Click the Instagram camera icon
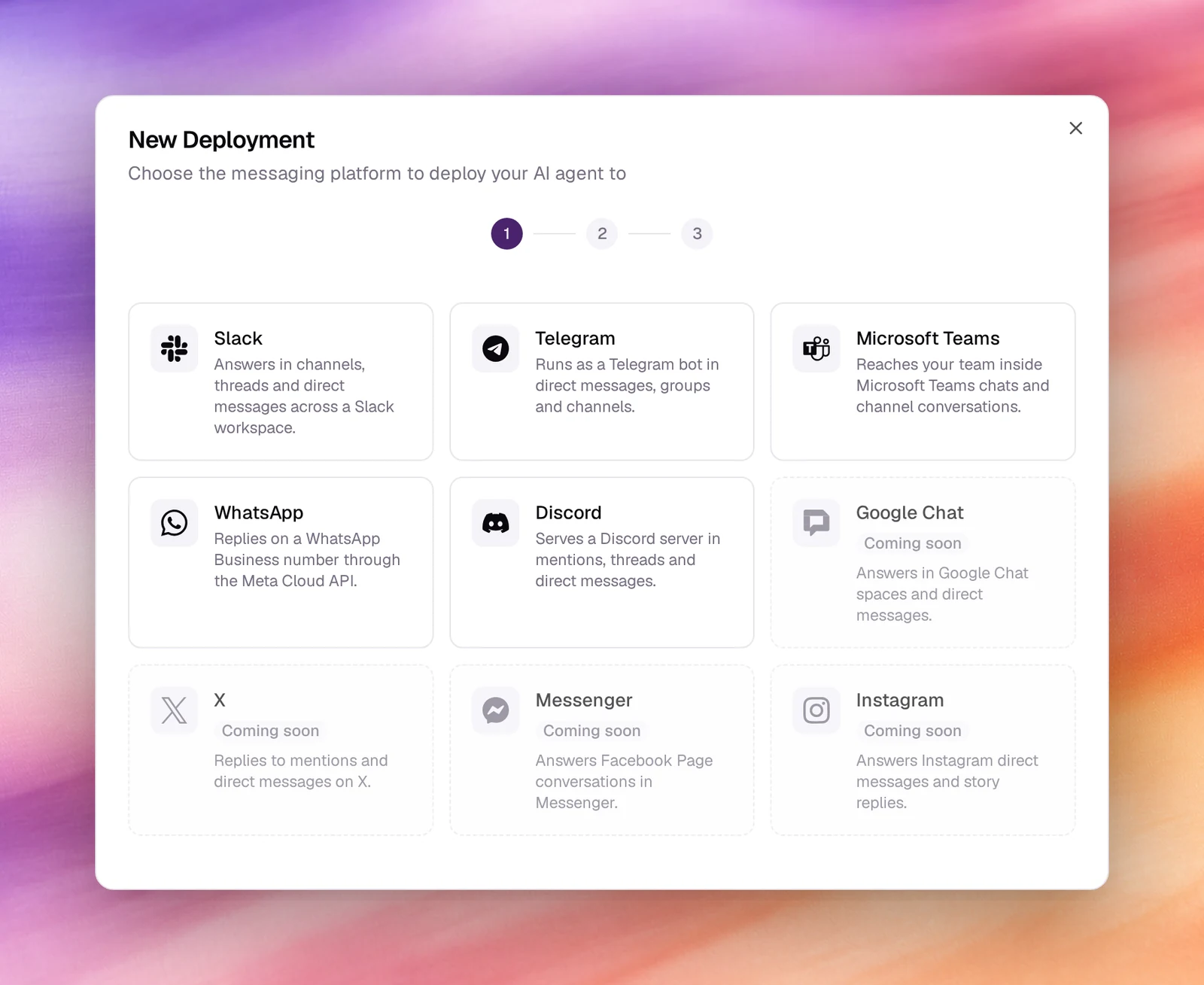The width and height of the screenshot is (1204, 985). [x=816, y=710]
